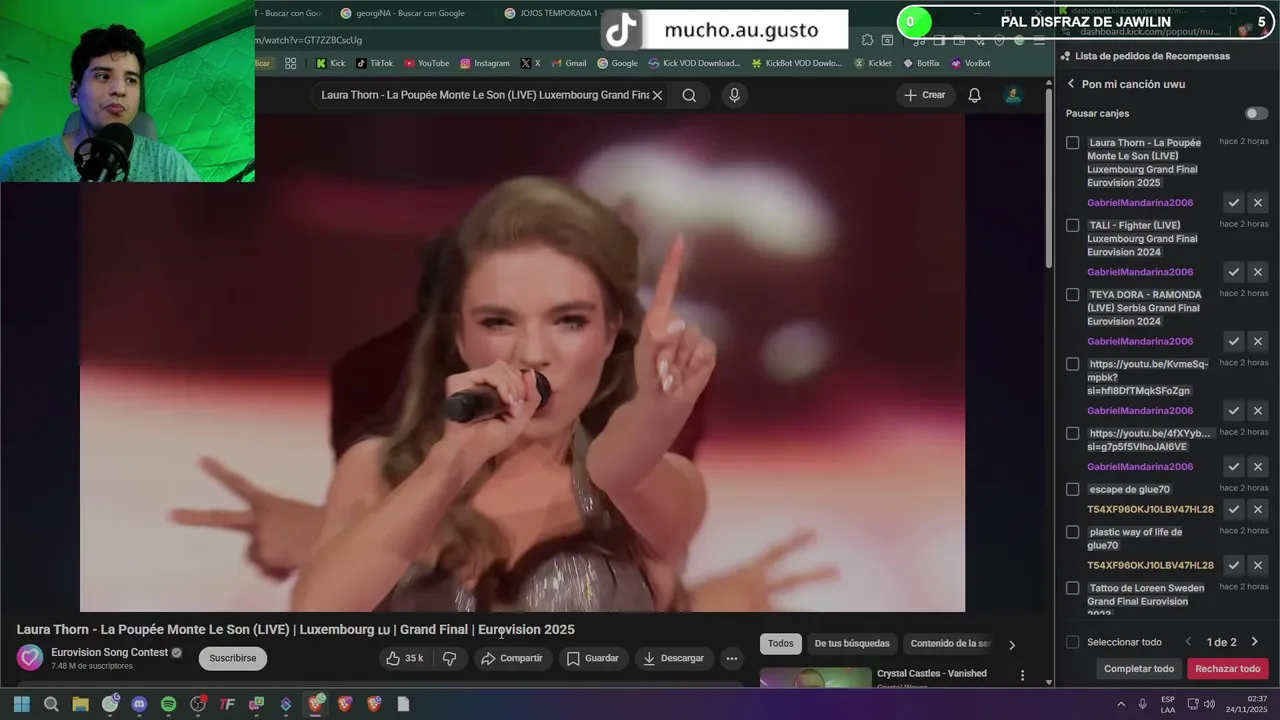The width and height of the screenshot is (1280, 720).
Task: Open the video more actions ellipsis
Action: click(x=732, y=658)
